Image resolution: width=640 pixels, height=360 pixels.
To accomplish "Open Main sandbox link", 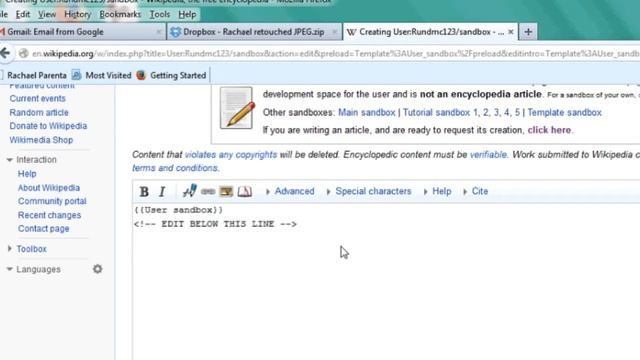I will (367, 112).
